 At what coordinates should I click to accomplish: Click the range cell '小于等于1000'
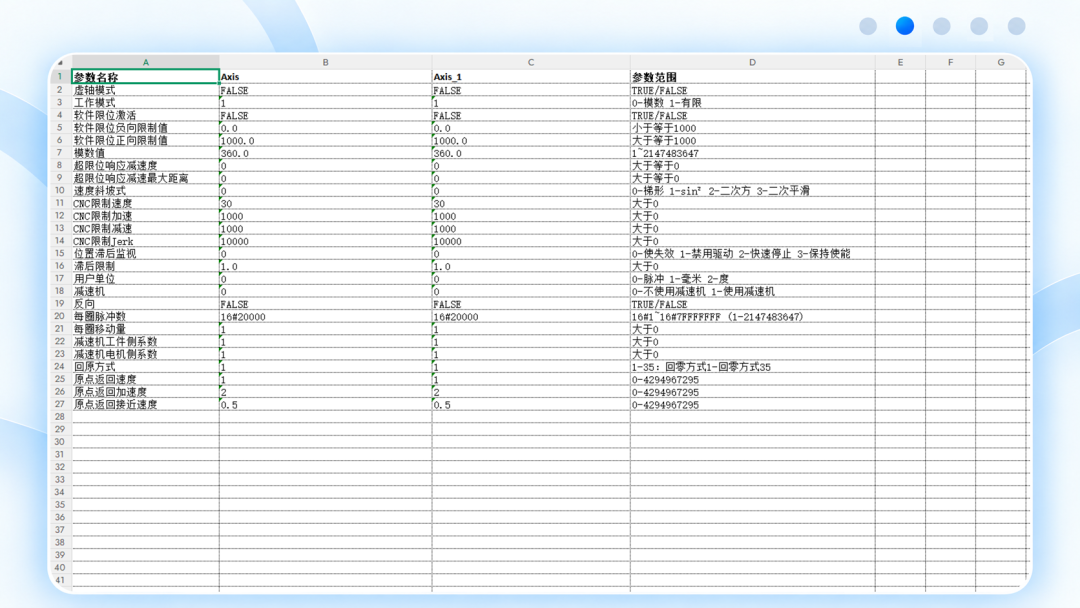click(752, 128)
